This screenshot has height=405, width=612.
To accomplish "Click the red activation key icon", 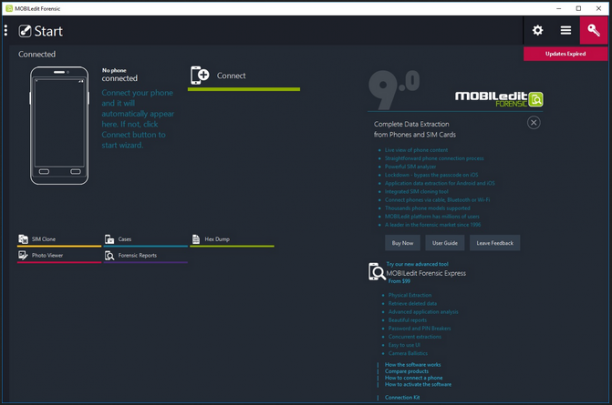I will pyautogui.click(x=594, y=30).
